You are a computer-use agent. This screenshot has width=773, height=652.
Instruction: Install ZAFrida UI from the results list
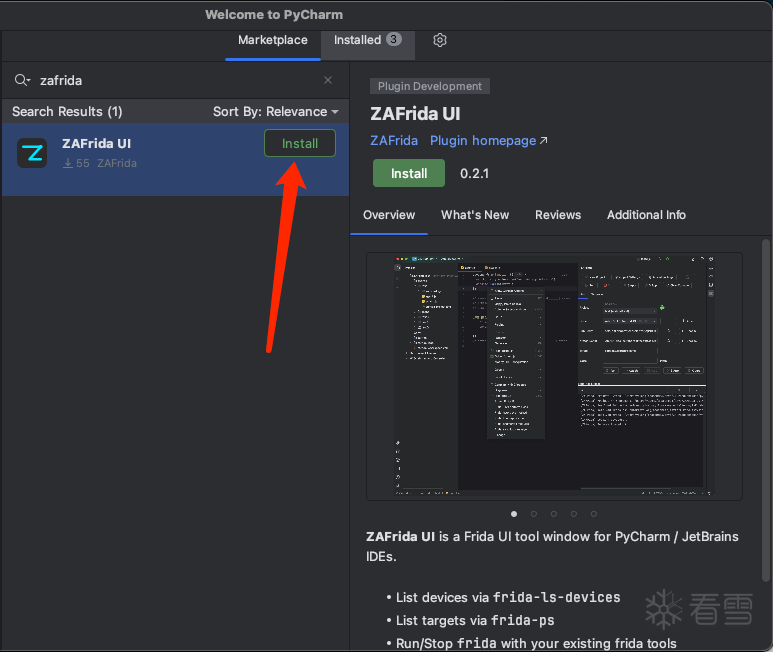tap(299, 143)
